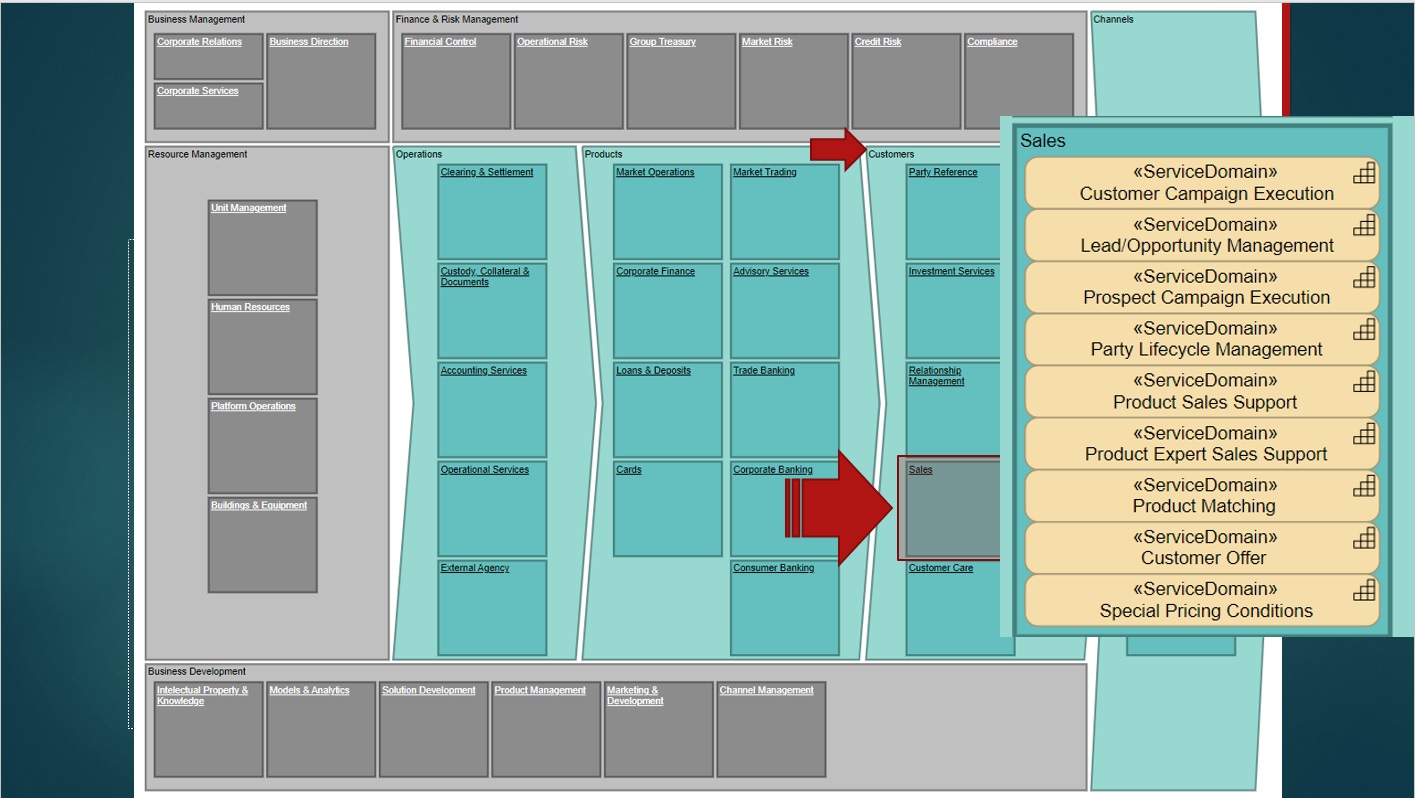
Task: Select the Special Pricing Conditions service domain
Action: 1202,600
